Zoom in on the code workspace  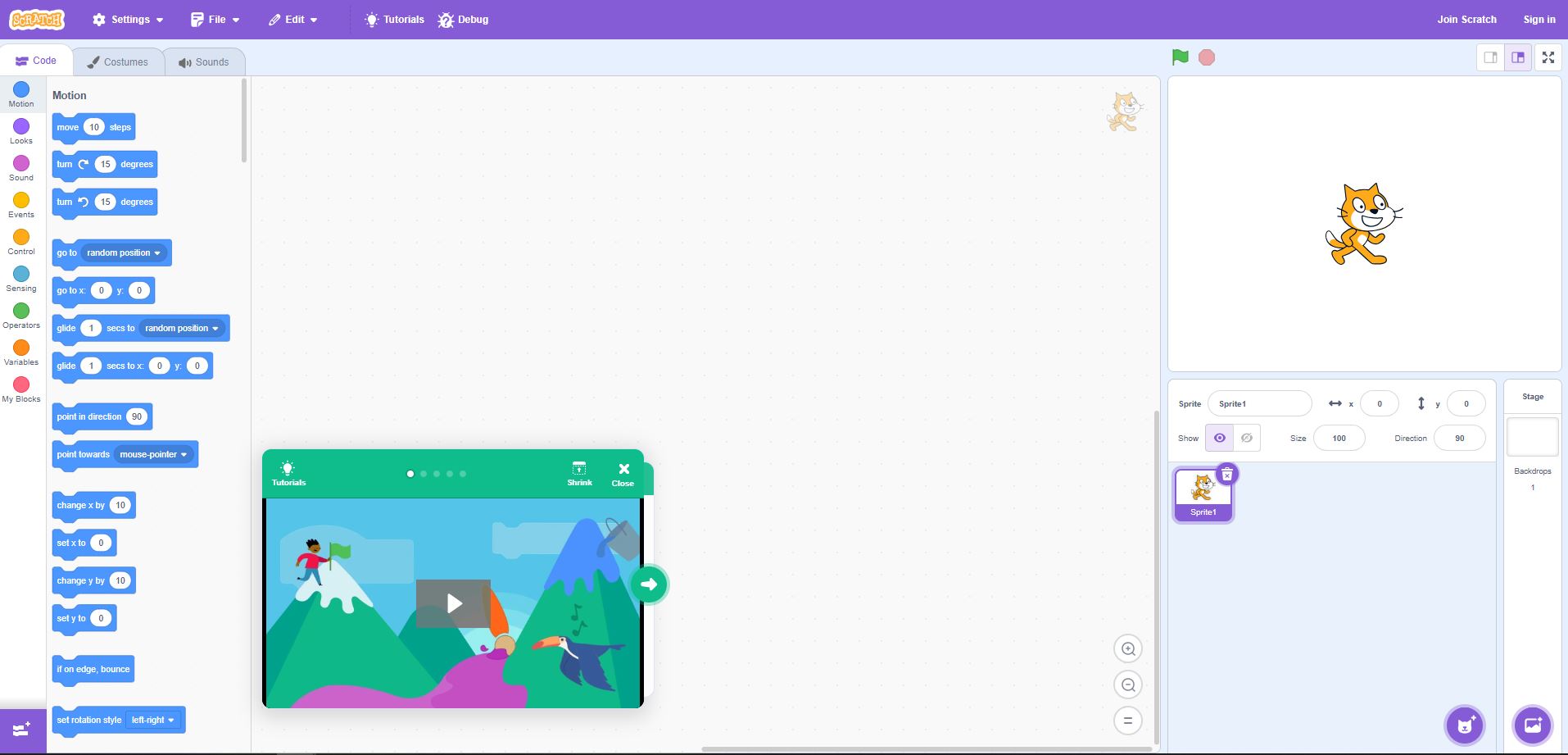pyautogui.click(x=1128, y=648)
